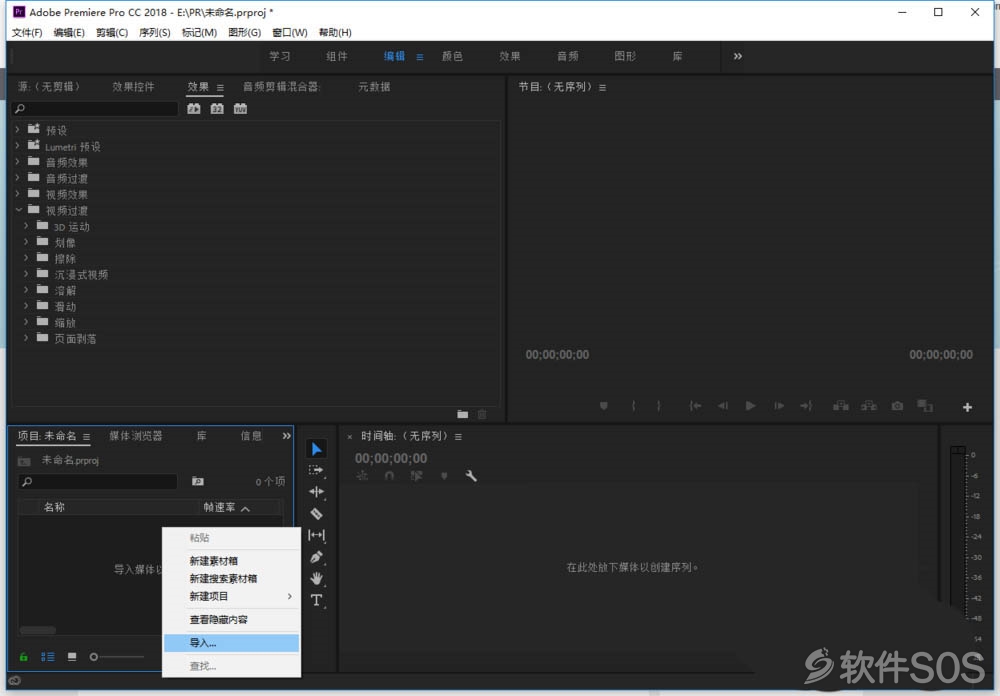Screen dimensions: 1000x696
Task: Expand the 3D 运动 subfolder
Action: pos(26,226)
